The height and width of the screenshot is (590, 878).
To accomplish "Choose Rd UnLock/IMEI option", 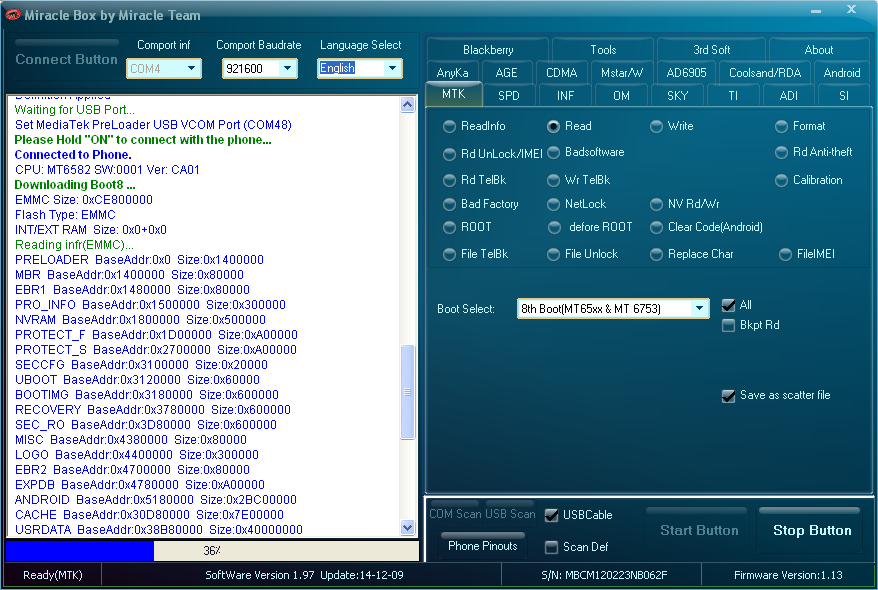I will (449, 154).
